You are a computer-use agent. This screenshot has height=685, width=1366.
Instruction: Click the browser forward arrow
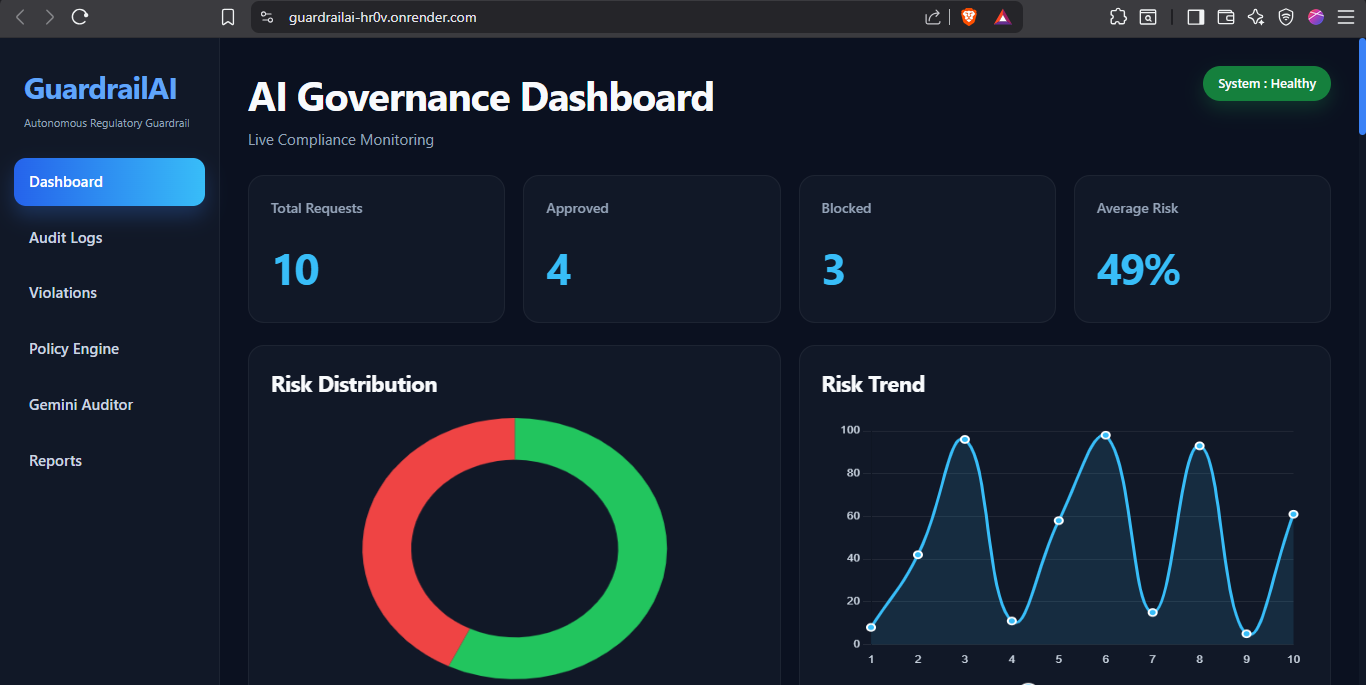click(x=50, y=17)
